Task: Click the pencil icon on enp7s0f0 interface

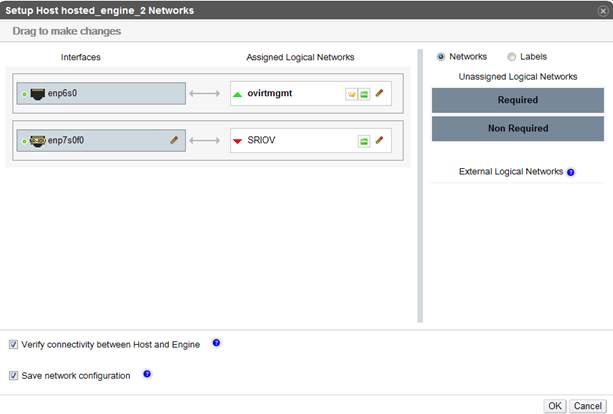Action: point(174,141)
